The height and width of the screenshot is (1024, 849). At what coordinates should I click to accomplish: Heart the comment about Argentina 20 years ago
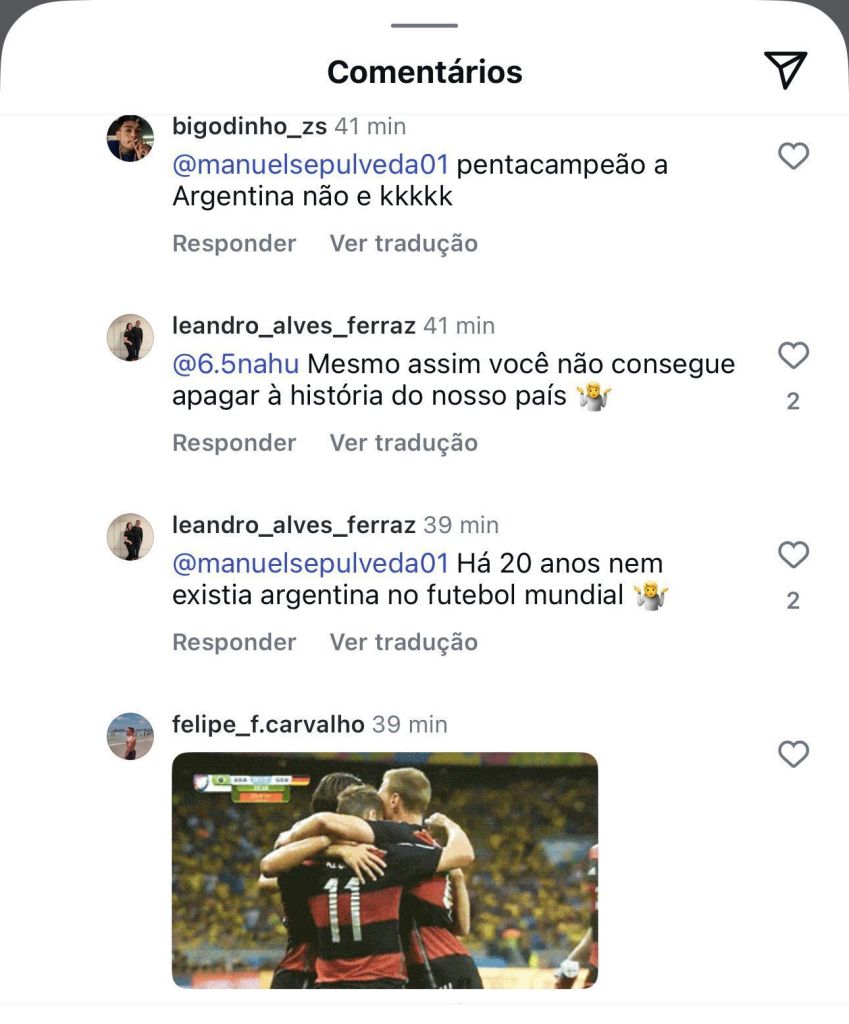pos(793,554)
